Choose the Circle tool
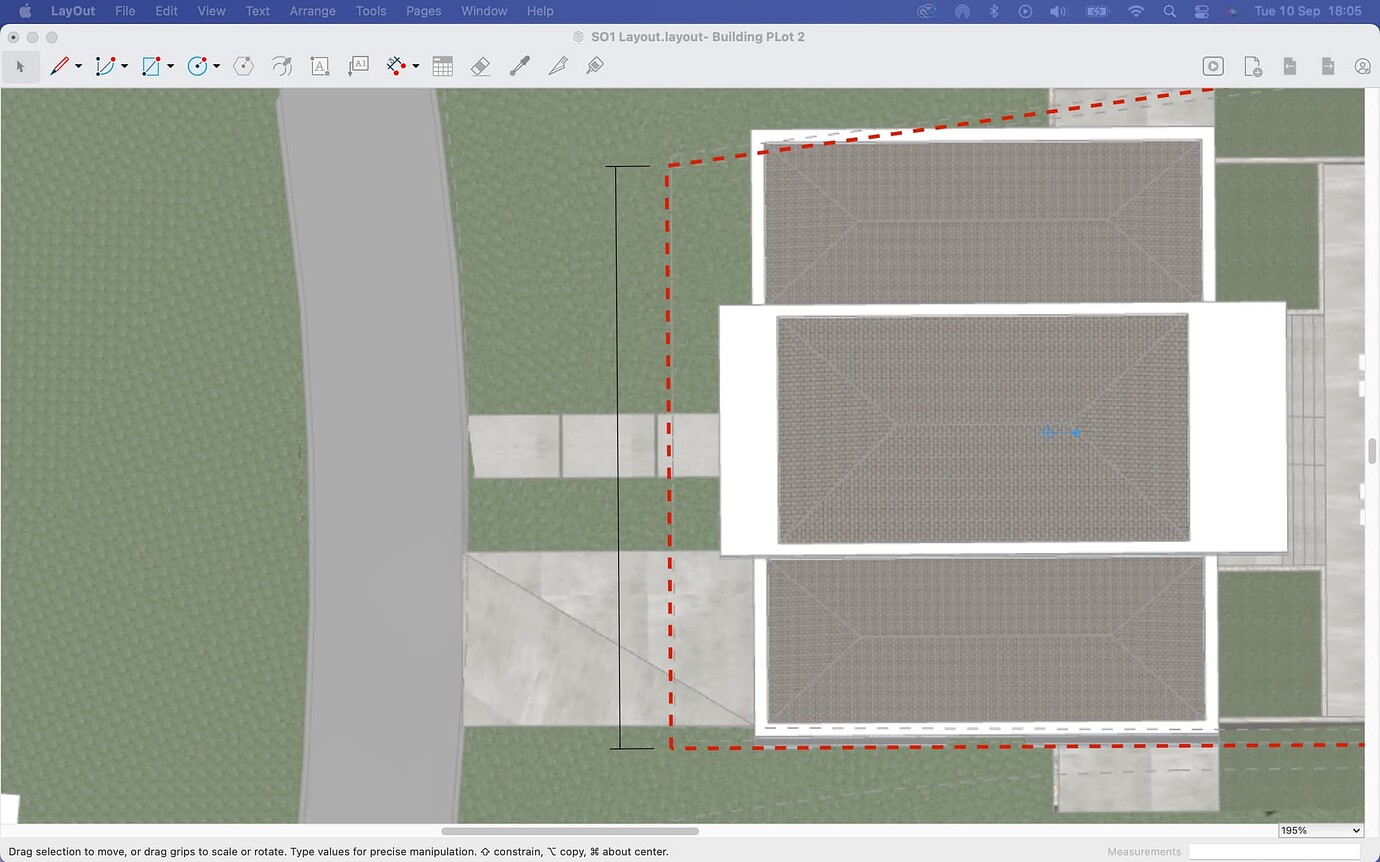Viewport: 1380px width, 862px height. coord(197,66)
